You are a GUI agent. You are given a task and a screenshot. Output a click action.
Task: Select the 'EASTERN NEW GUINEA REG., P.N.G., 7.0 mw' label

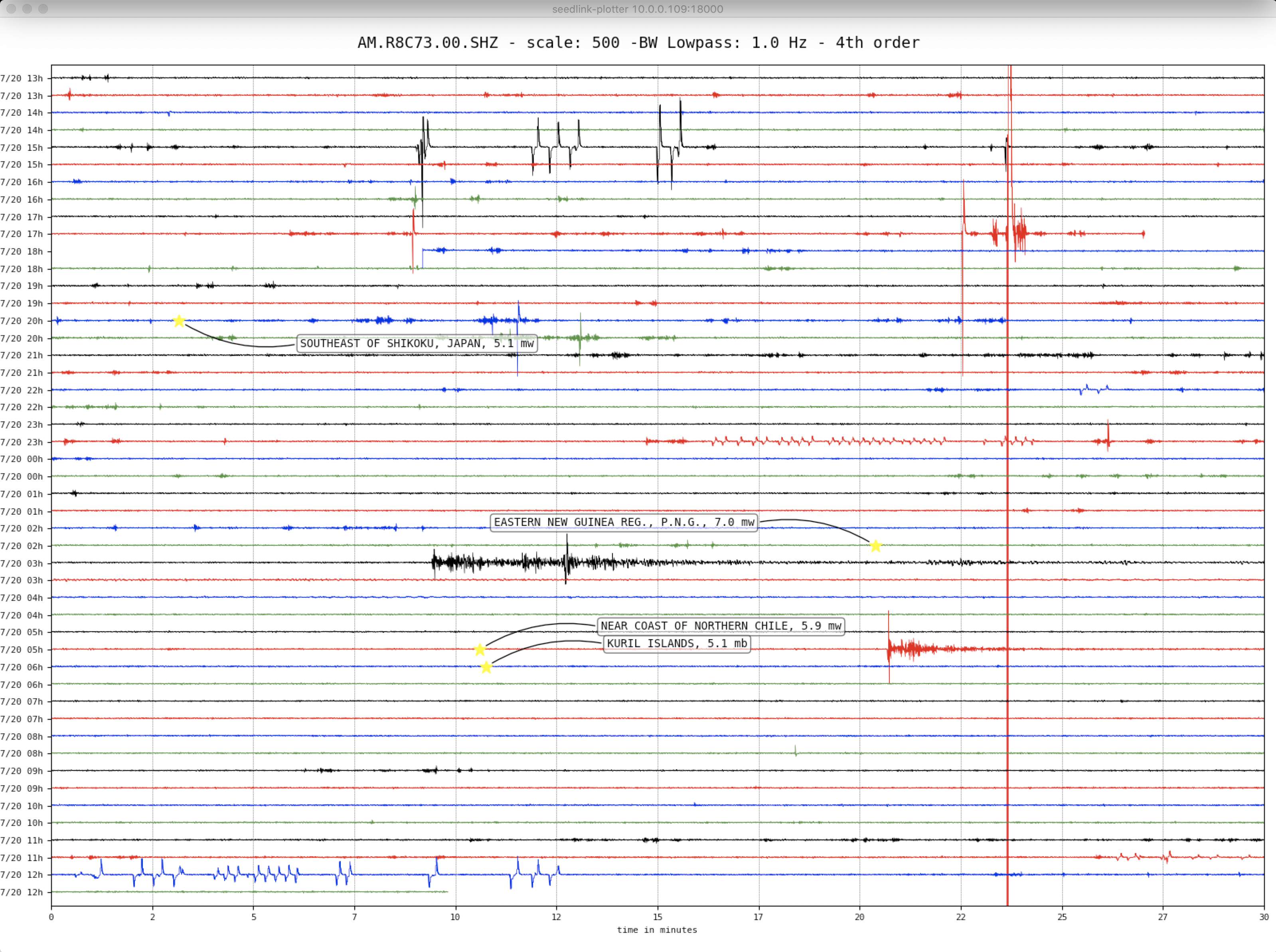[624, 522]
